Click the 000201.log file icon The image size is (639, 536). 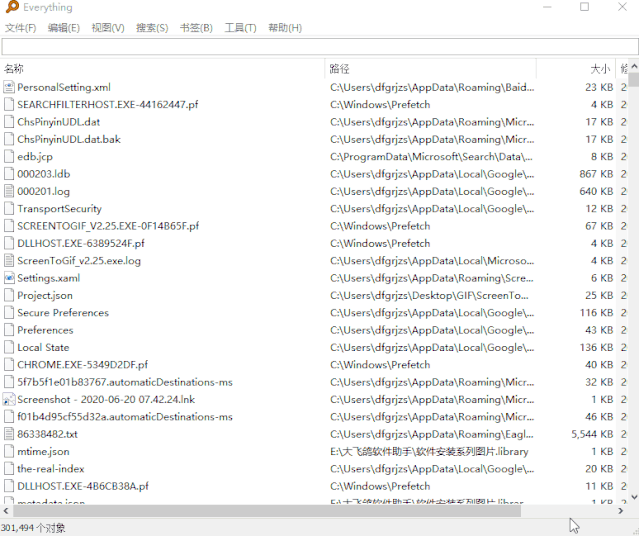(9, 191)
